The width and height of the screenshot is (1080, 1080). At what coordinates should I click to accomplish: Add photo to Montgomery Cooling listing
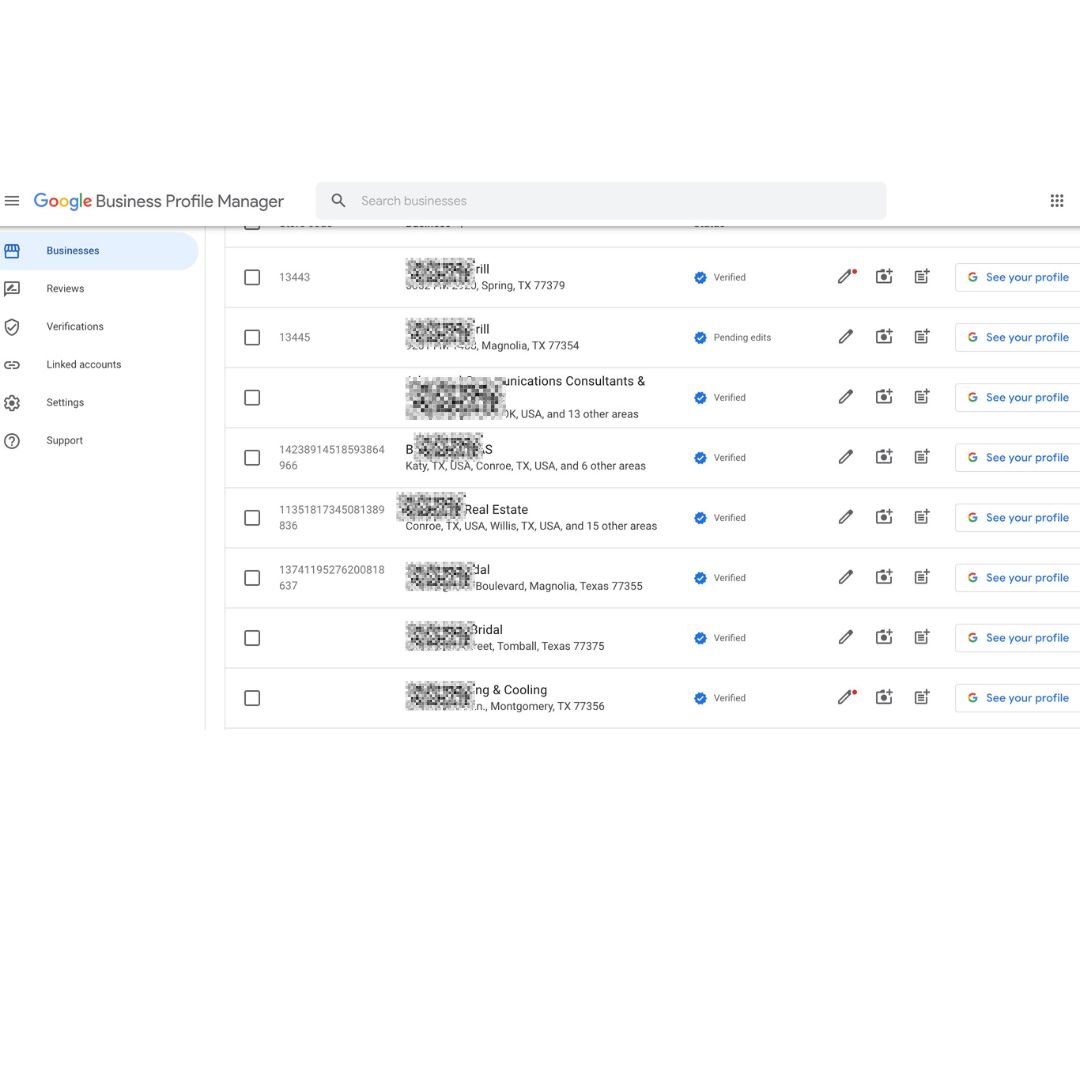pyautogui.click(x=884, y=698)
